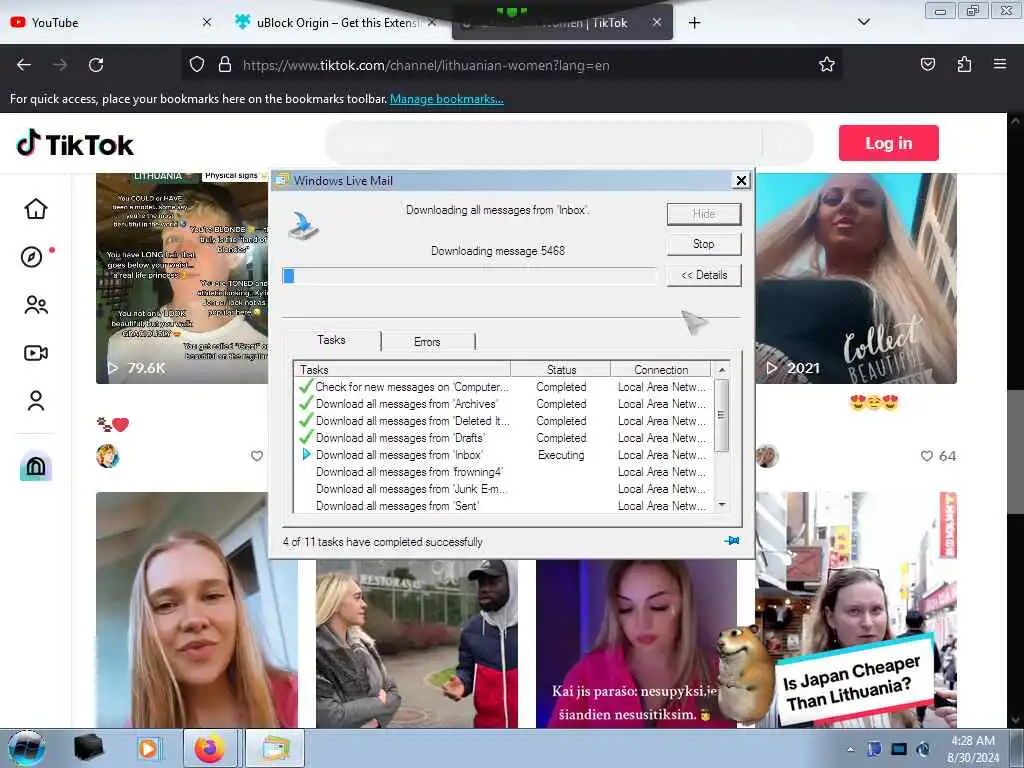The height and width of the screenshot is (768, 1024).
Task: Open the 79.6K views video thumbnail
Action: (182, 278)
